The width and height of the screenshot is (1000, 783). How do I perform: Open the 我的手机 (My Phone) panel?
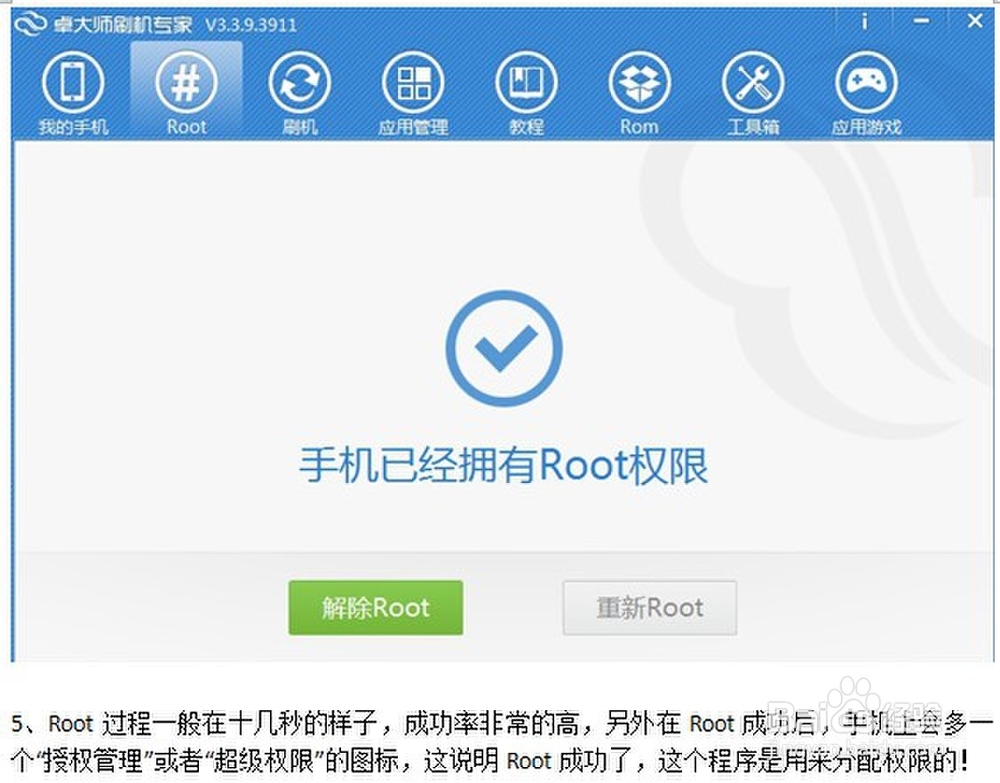pos(70,90)
